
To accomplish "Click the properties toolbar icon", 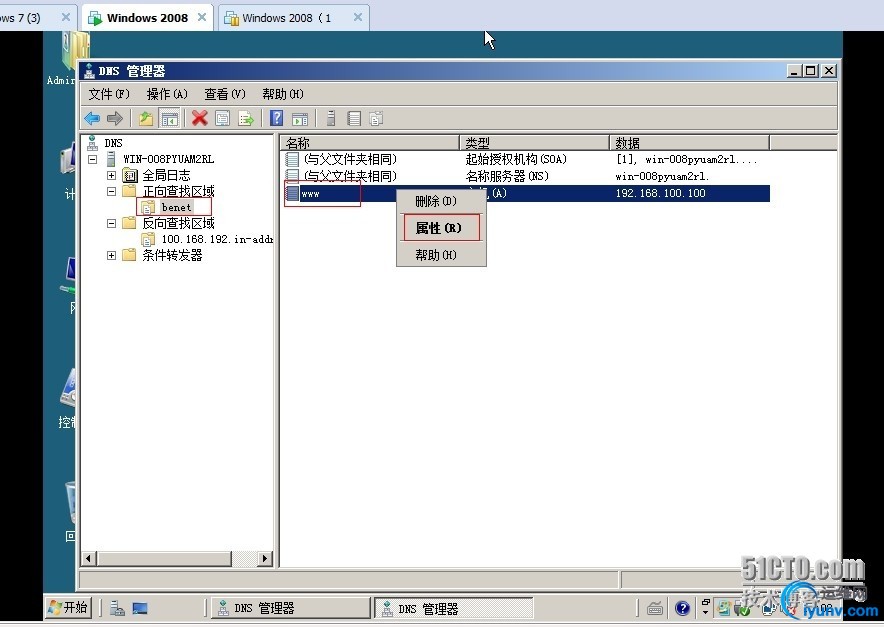I will 223,118.
